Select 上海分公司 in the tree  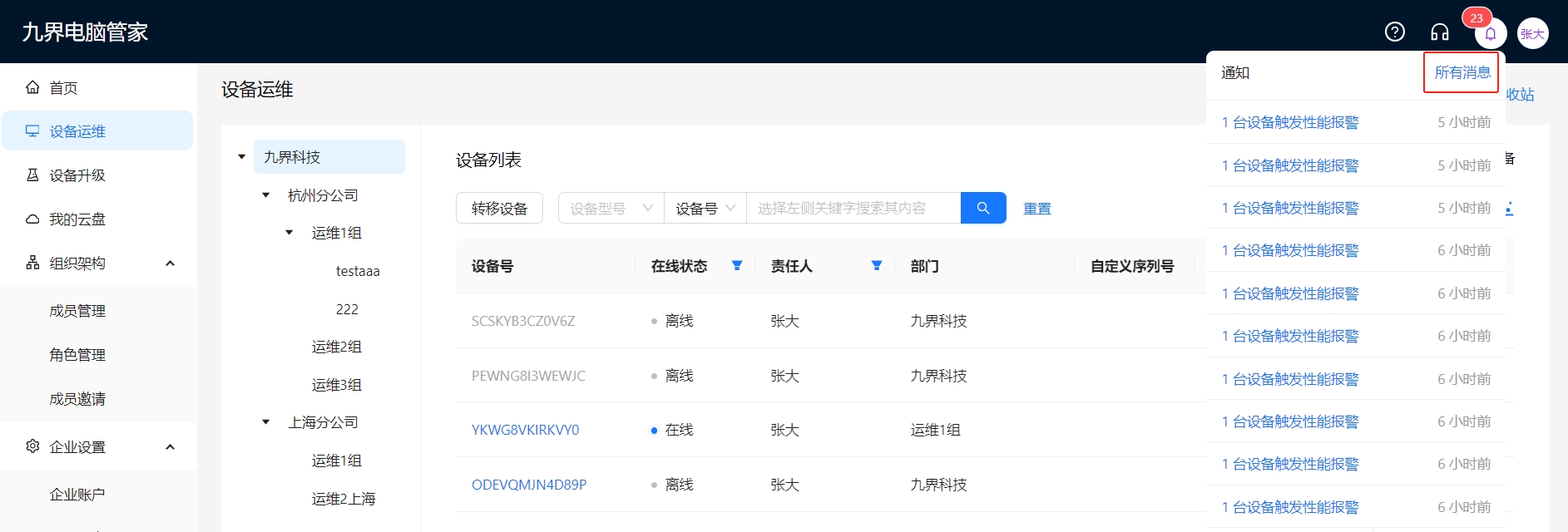[x=323, y=422]
